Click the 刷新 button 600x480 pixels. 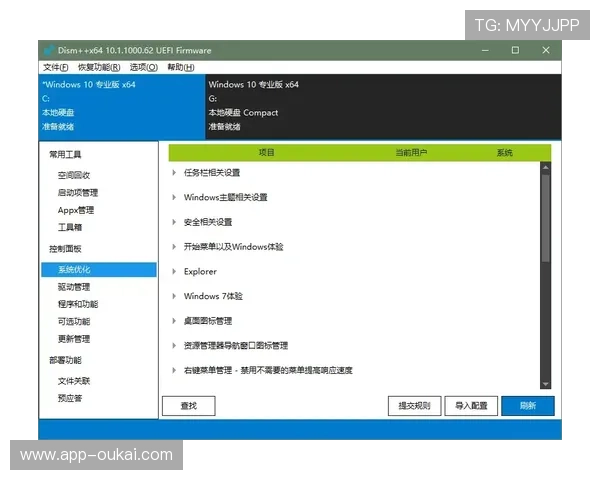528,406
